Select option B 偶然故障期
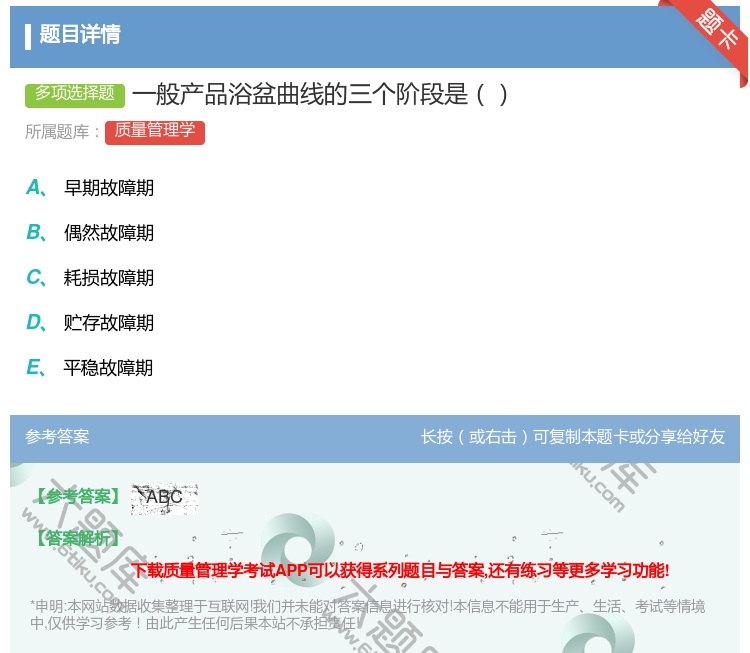The height and width of the screenshot is (653, 750). pyautogui.click(x=90, y=232)
